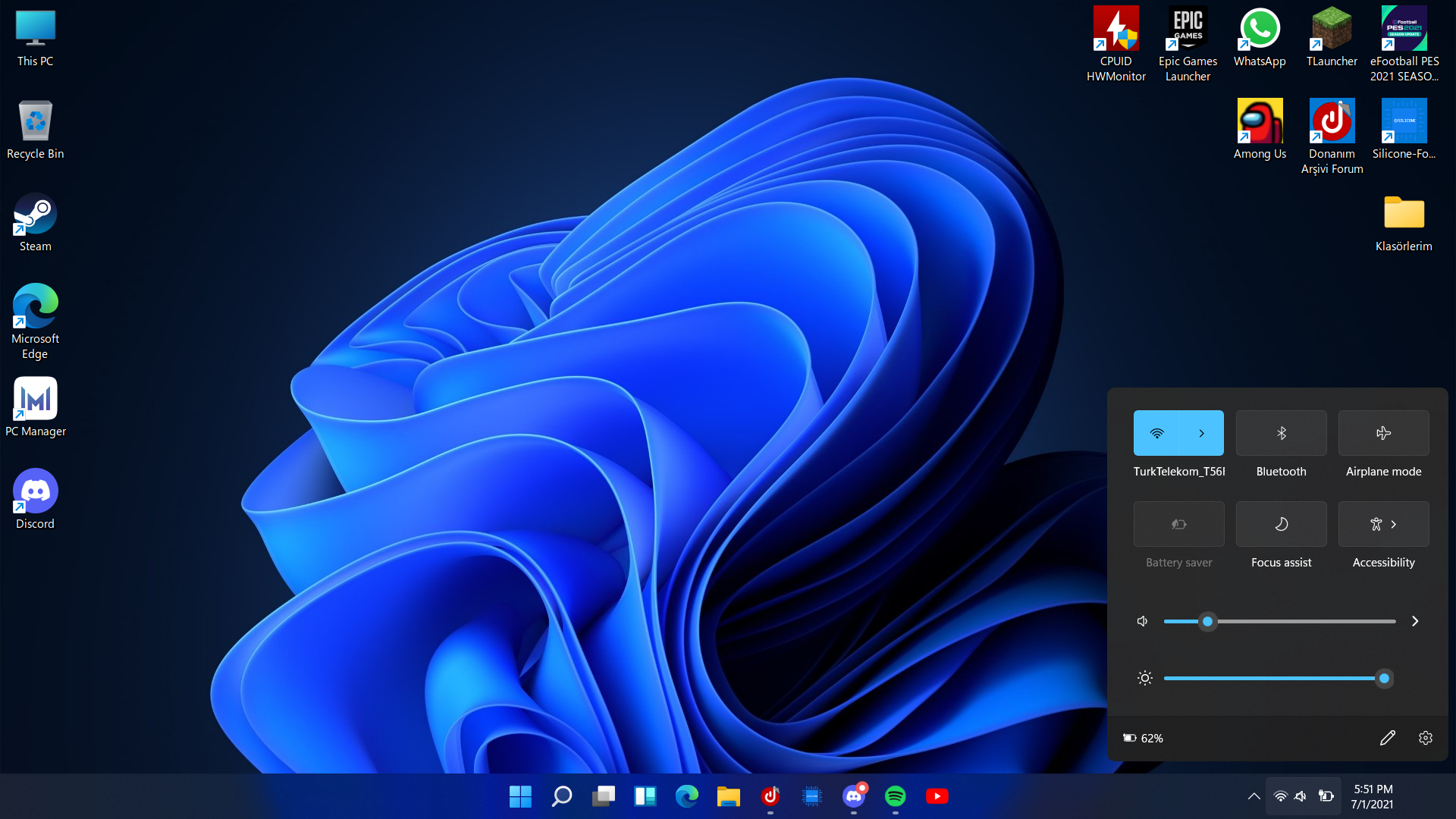Set volume slider level
1456x819 pixels.
[x=1280, y=621]
